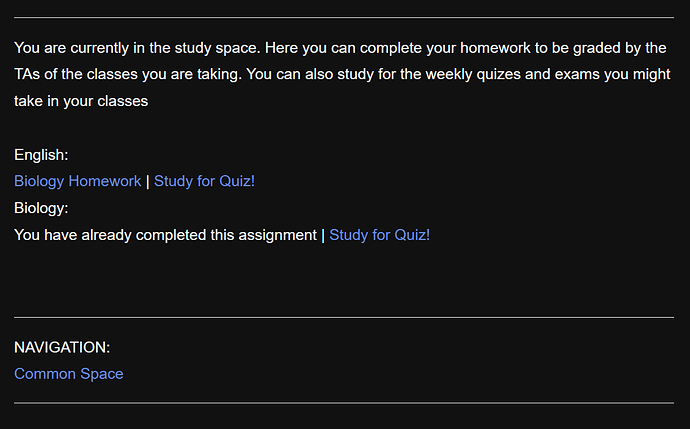Screen dimensions: 690x429
Task: Click the word "TAs" in the description
Action: (x=27, y=74)
